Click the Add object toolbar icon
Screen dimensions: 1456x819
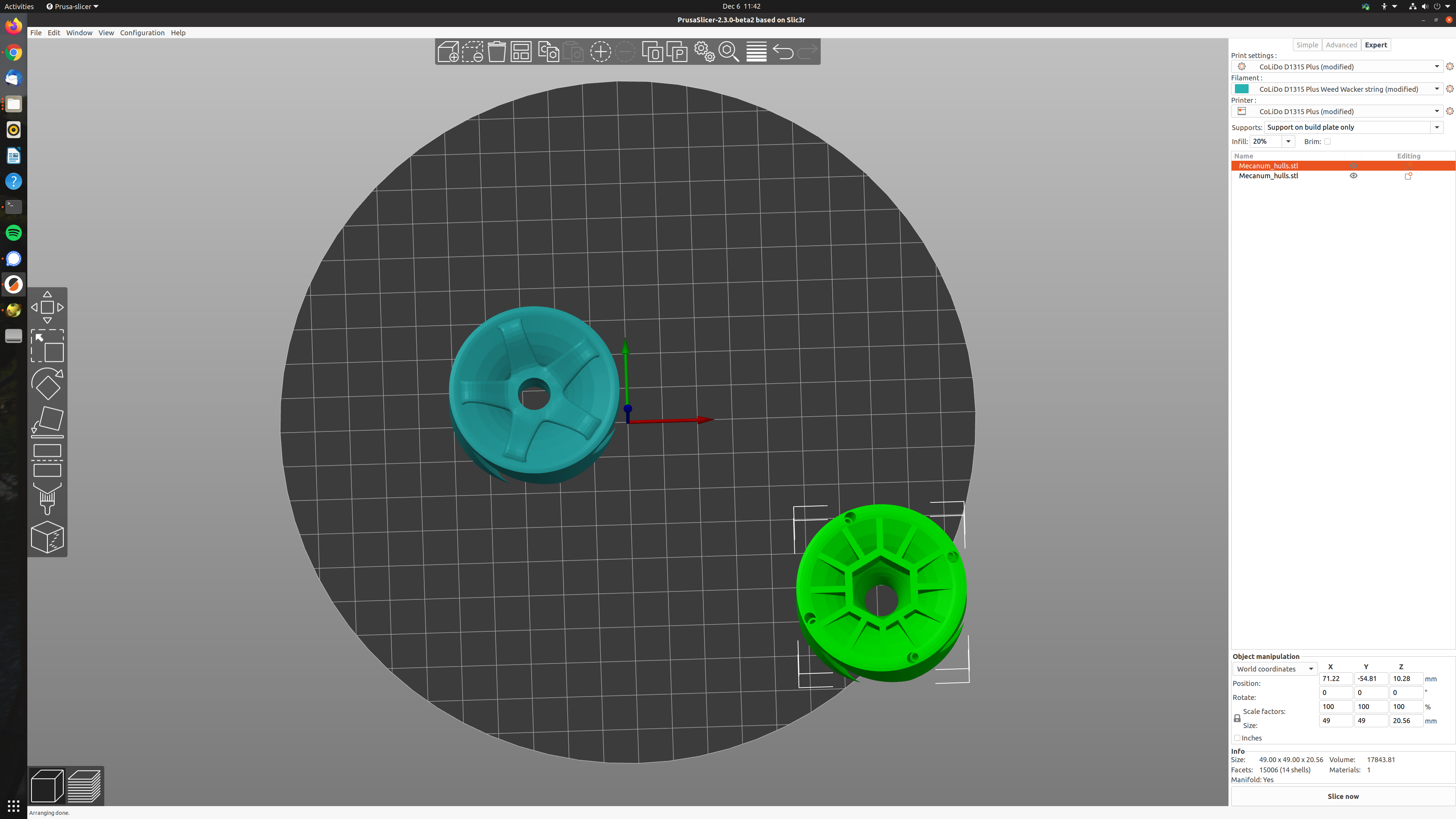point(448,52)
